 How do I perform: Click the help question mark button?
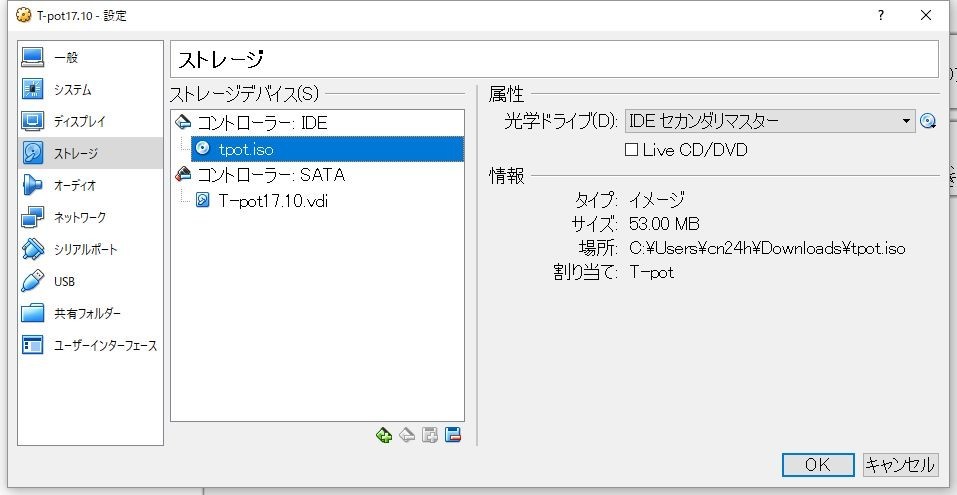coord(881,16)
